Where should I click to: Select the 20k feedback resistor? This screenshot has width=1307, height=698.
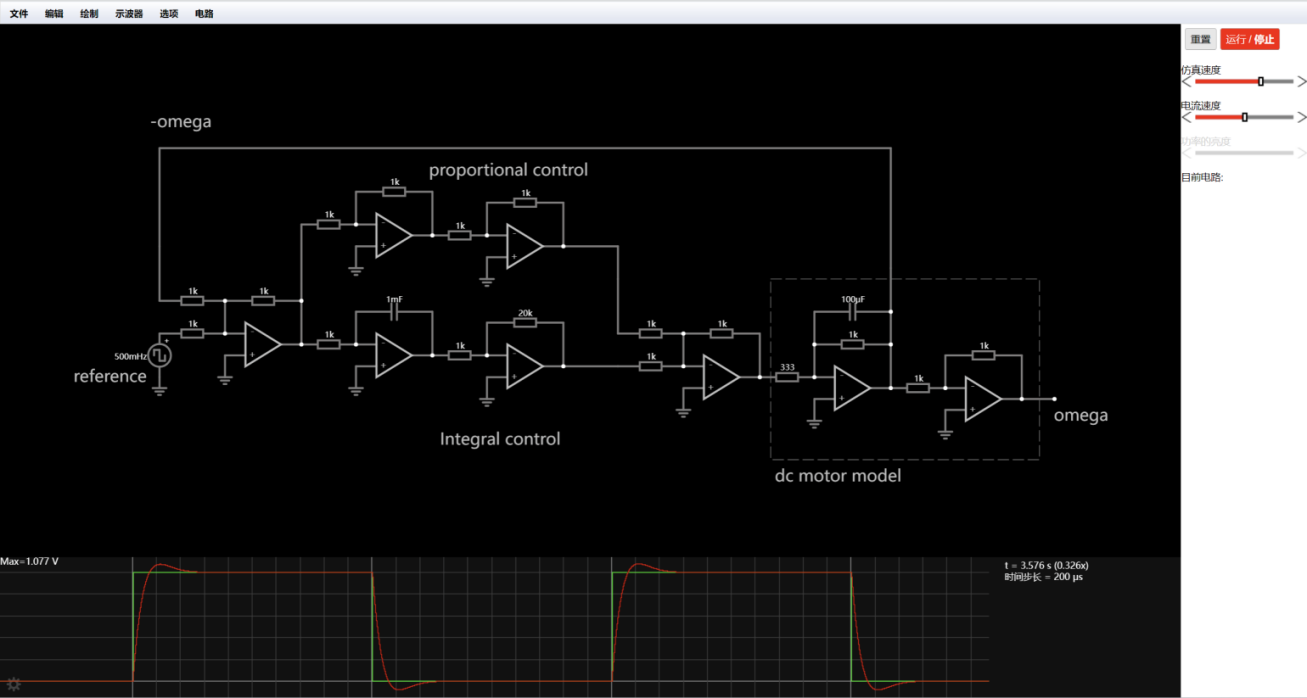pos(524,323)
